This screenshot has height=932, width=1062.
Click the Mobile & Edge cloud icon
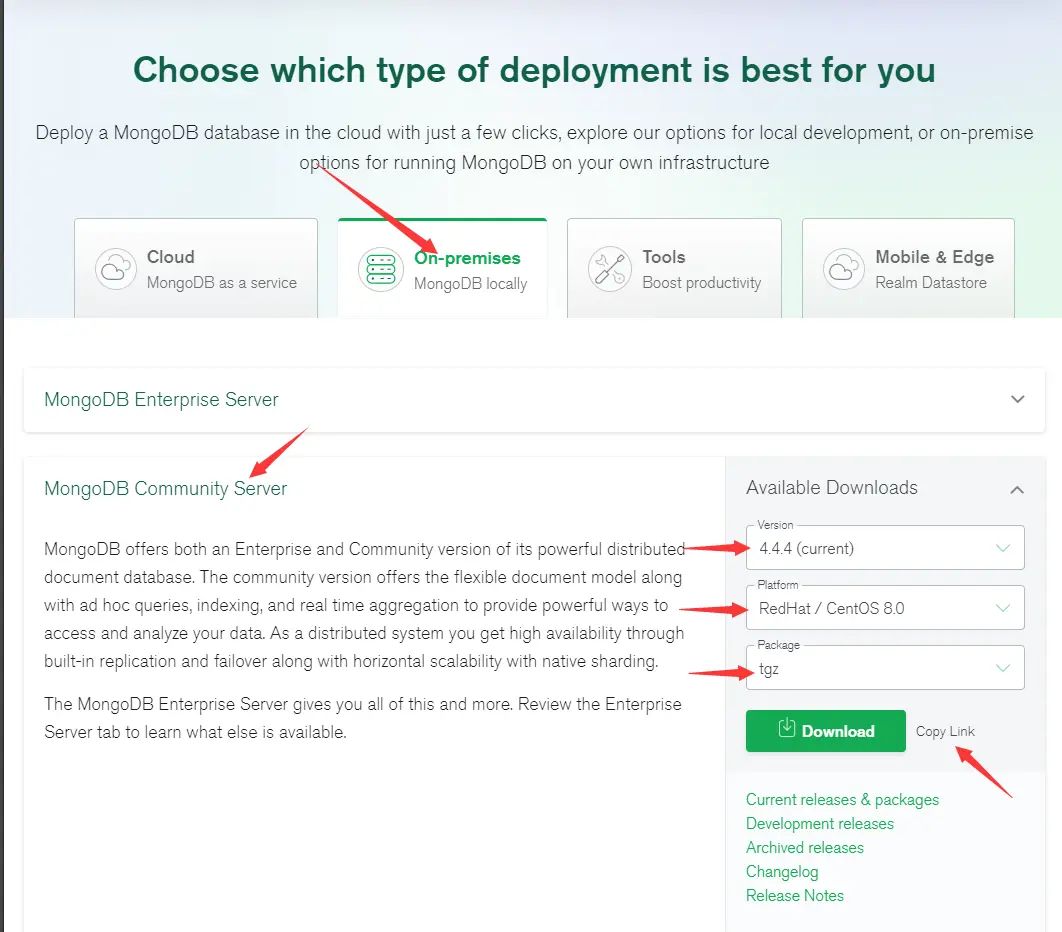(x=843, y=269)
